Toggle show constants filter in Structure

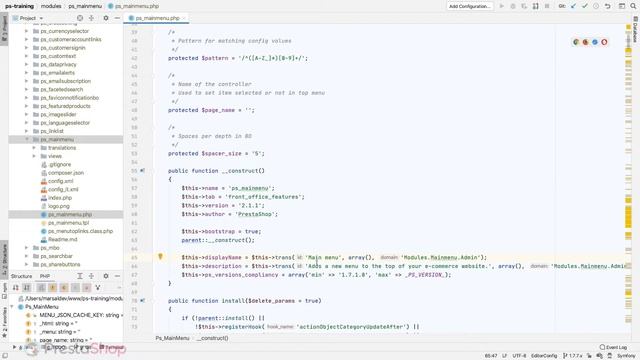click(x=64, y=288)
